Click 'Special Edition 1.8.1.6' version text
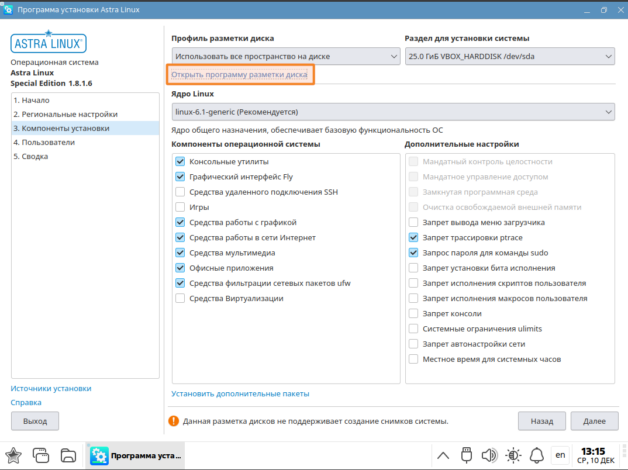This screenshot has height=470, width=628. pos(51,83)
